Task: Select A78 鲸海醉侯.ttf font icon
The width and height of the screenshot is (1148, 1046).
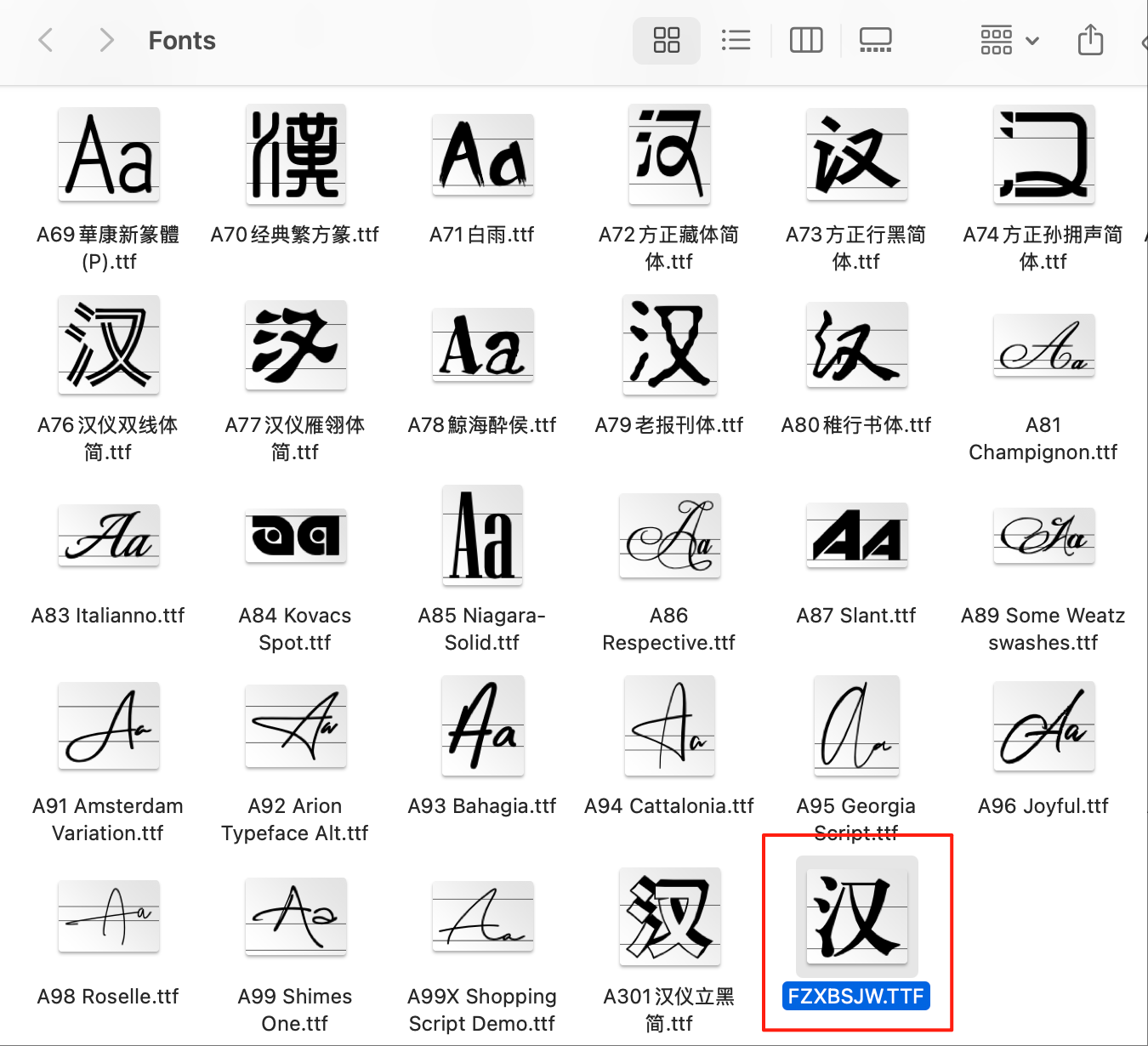Action: 483,345
